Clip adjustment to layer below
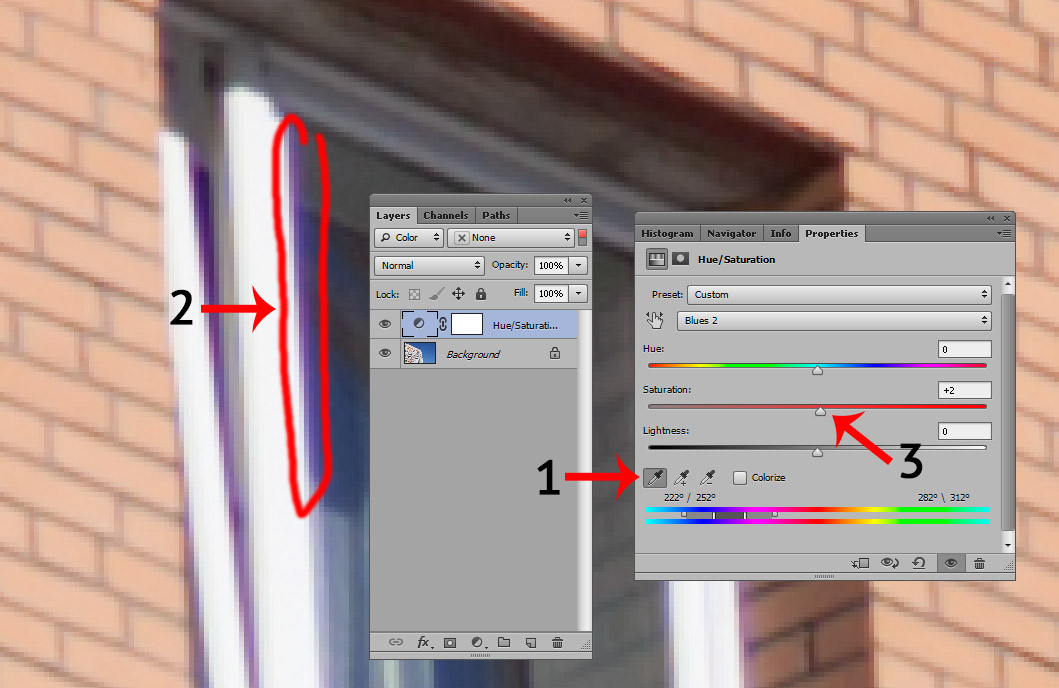Image resolution: width=1059 pixels, height=688 pixels. click(860, 563)
